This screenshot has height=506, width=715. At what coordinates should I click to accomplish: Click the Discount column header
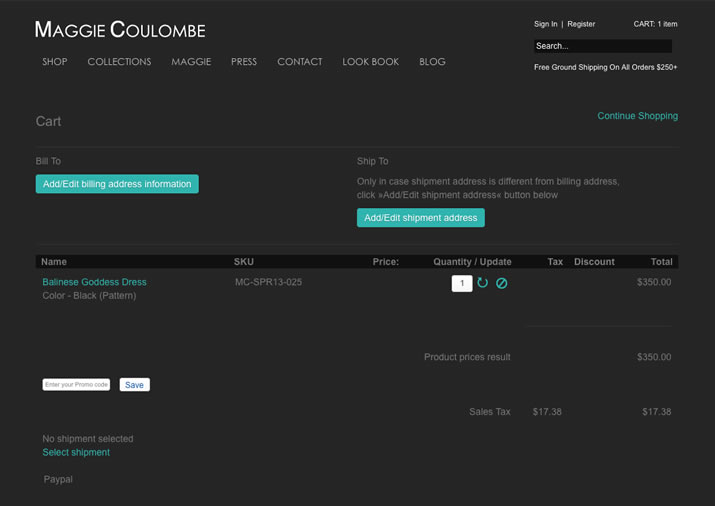594,262
